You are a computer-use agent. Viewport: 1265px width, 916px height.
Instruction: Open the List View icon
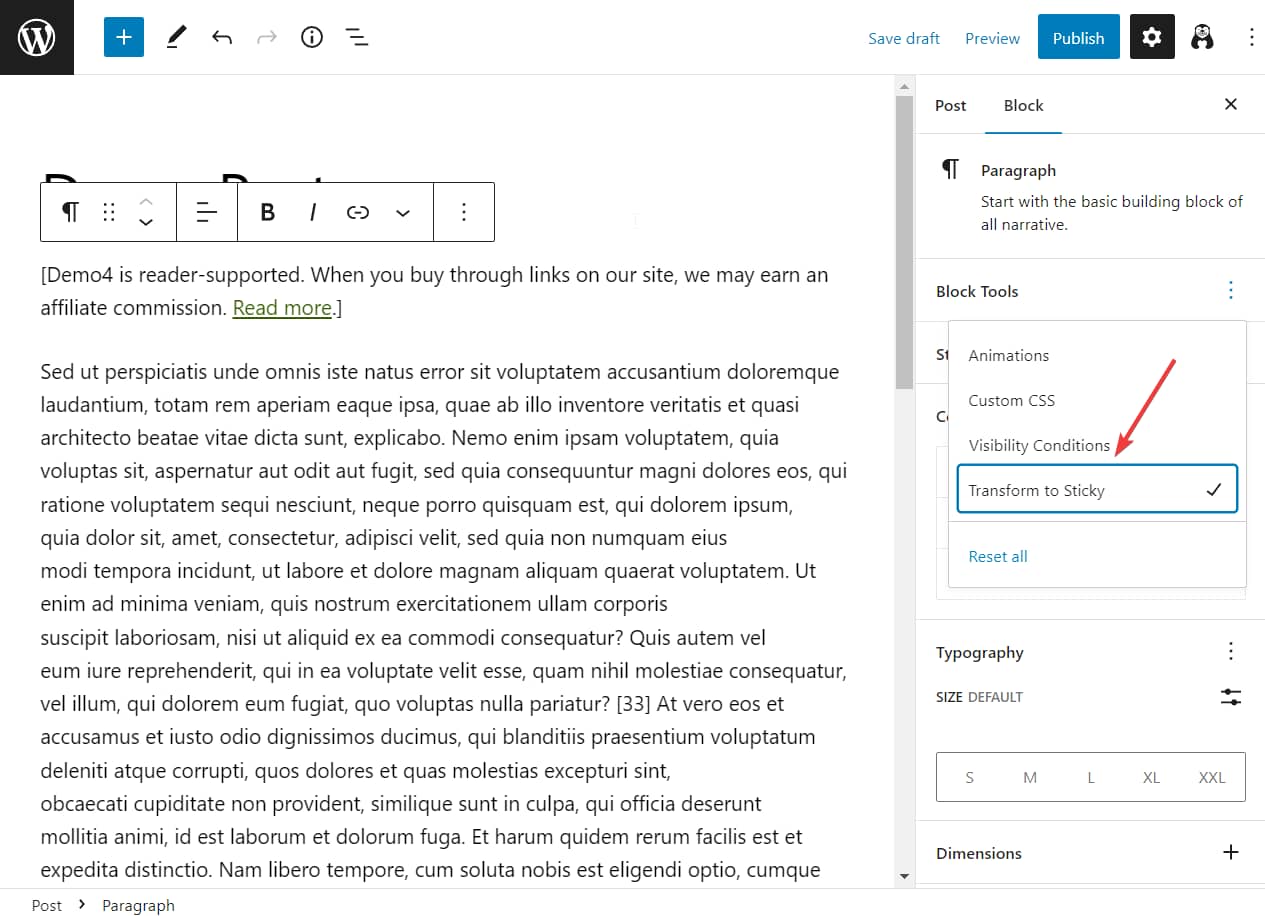click(357, 38)
